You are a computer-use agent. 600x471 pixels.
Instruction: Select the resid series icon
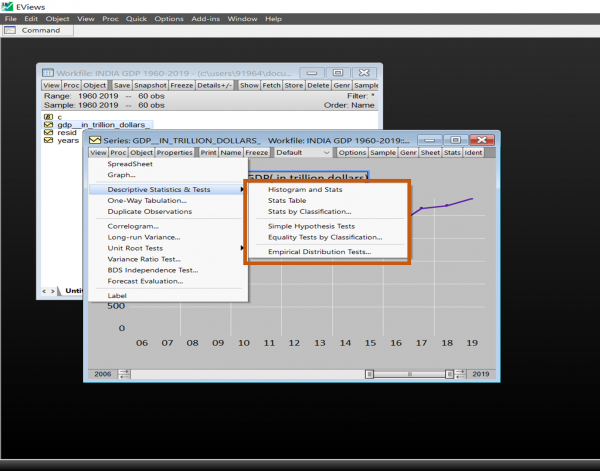pyautogui.click(x=48, y=132)
